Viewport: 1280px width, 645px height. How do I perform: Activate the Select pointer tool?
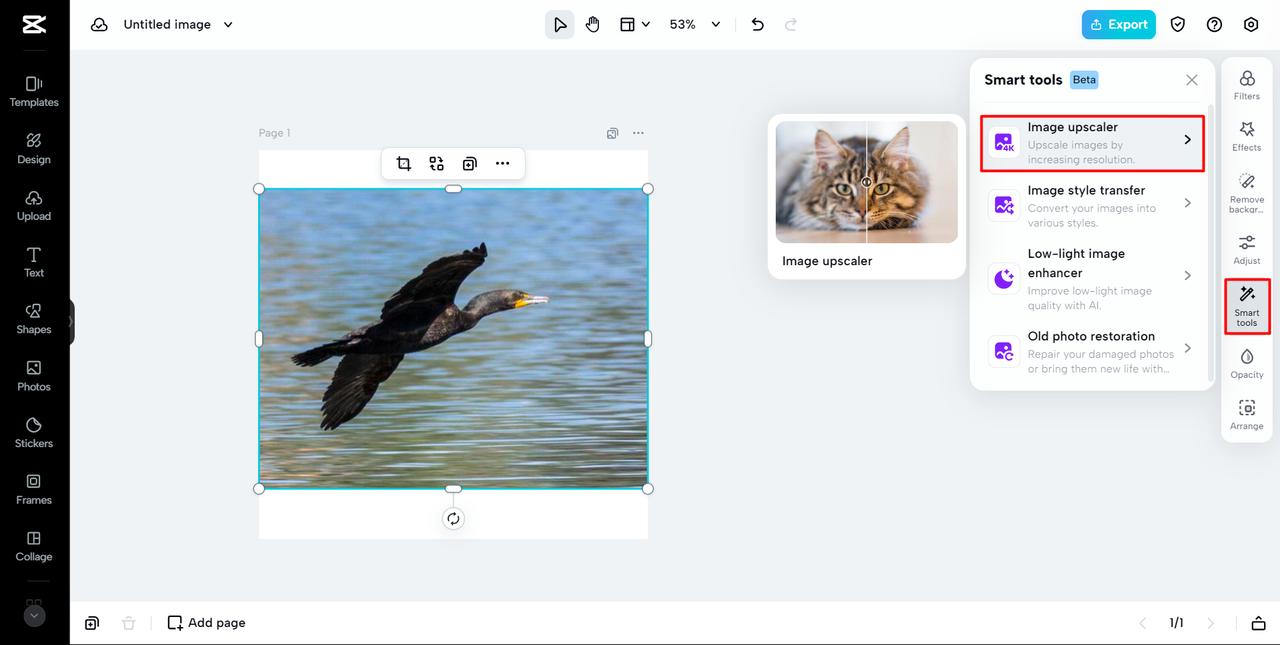point(560,24)
